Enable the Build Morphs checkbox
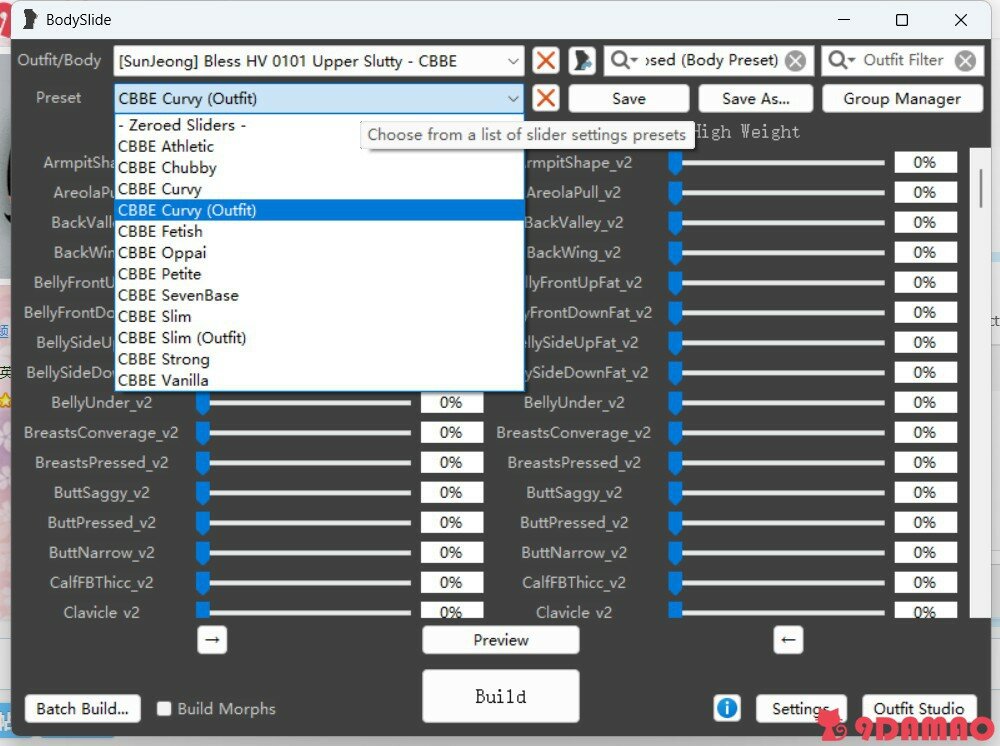Screen dimensions: 1000x746 pos(165,709)
